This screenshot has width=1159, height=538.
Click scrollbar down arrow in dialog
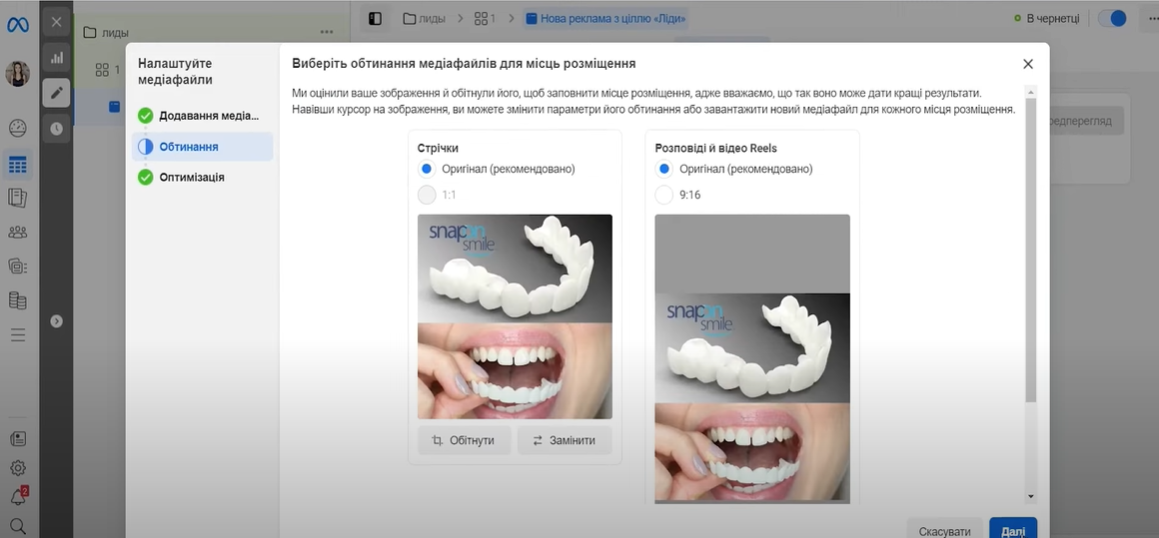click(x=1031, y=496)
